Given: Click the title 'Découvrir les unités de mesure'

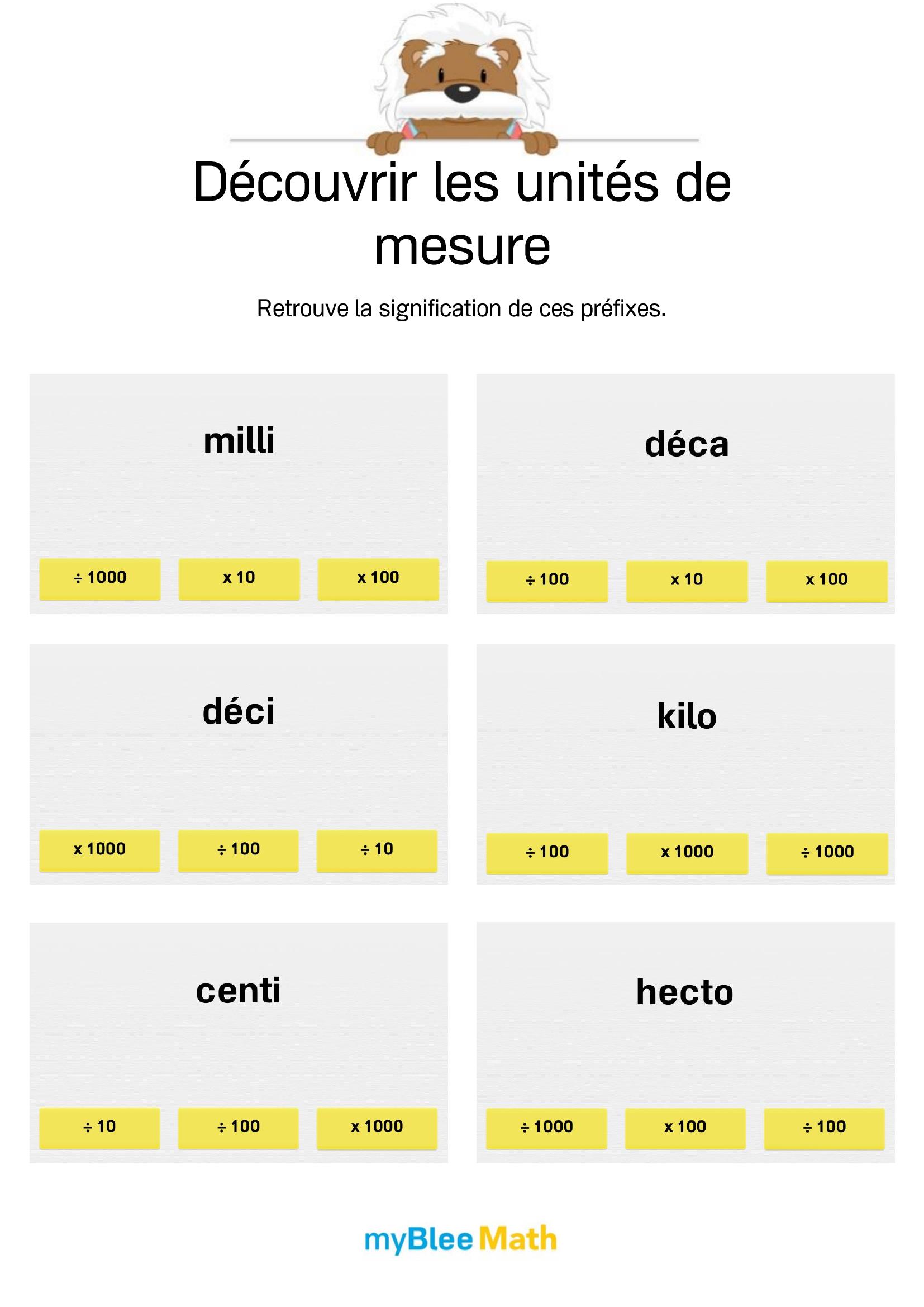Looking at the screenshot, I should (462, 213).
